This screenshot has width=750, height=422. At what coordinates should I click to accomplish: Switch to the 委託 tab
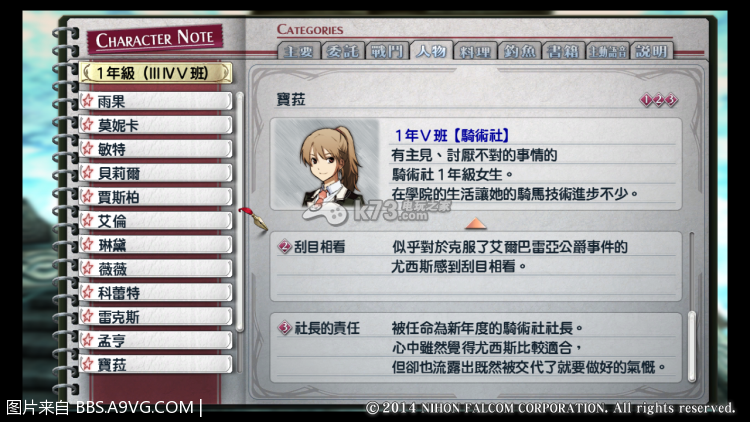(x=342, y=51)
